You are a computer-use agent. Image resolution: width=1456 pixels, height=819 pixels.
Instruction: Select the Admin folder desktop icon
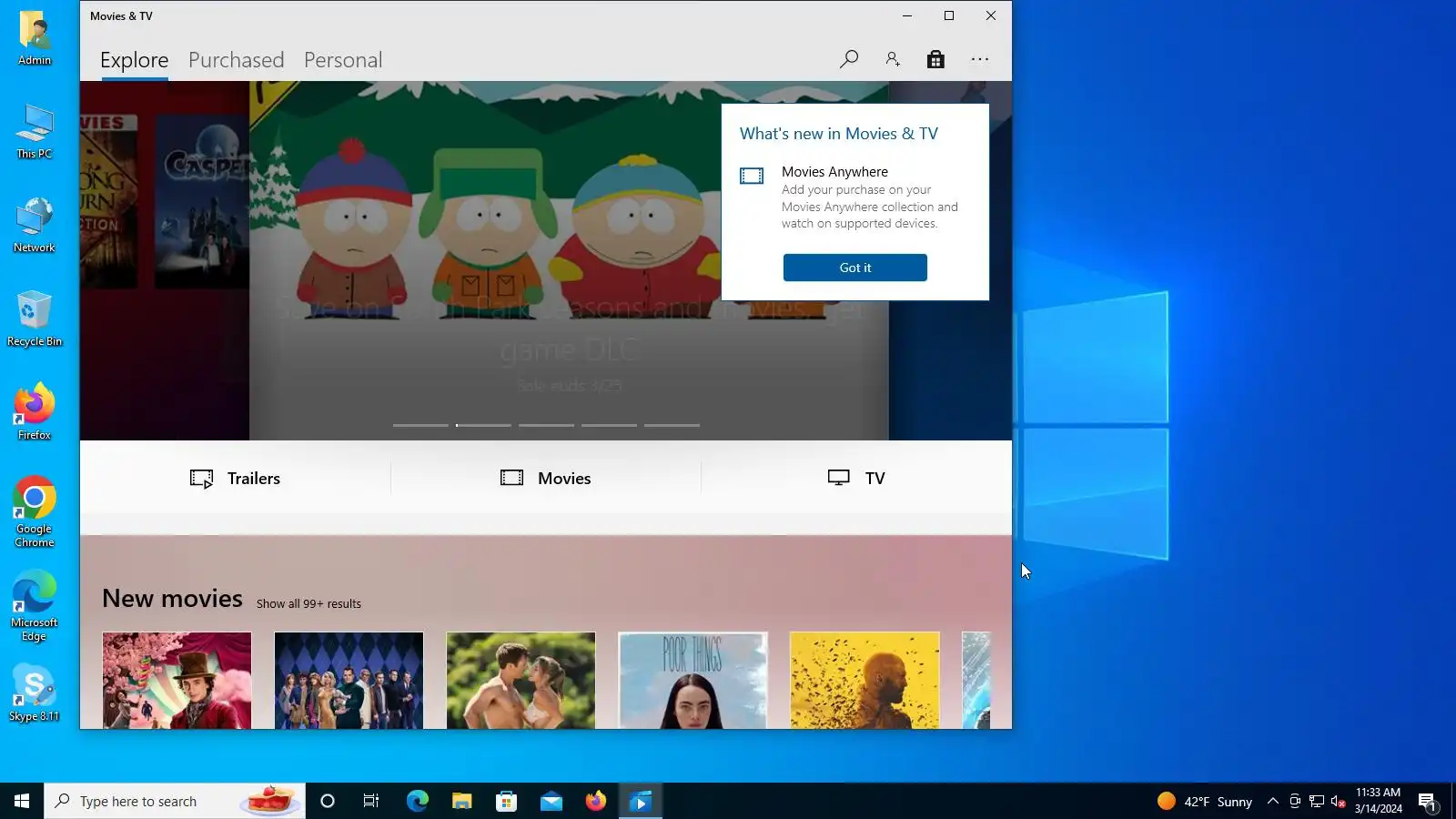(x=35, y=38)
